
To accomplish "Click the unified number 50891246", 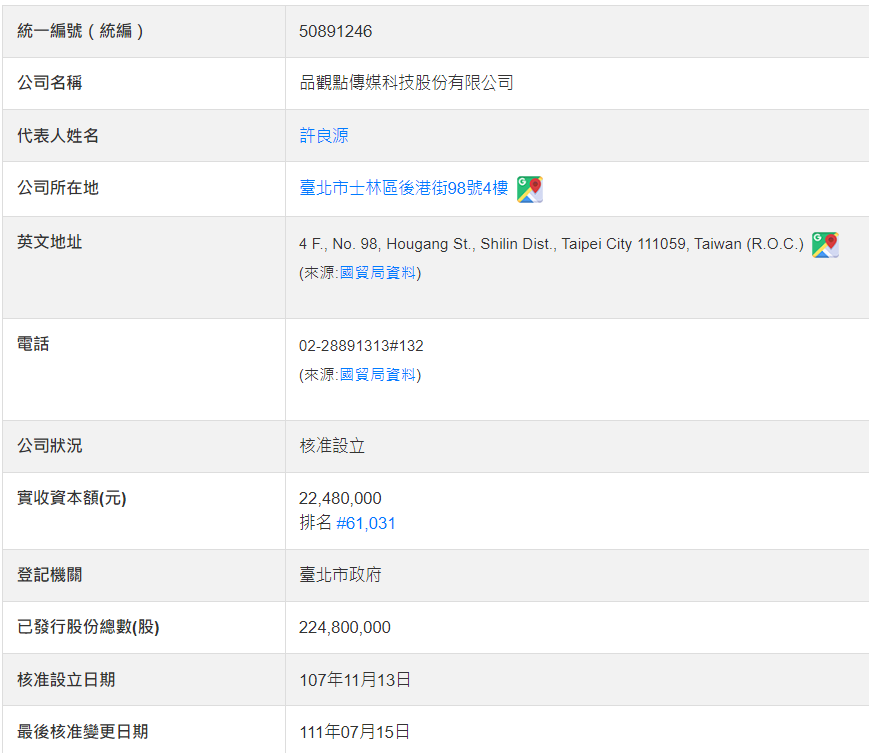I will 336,31.
